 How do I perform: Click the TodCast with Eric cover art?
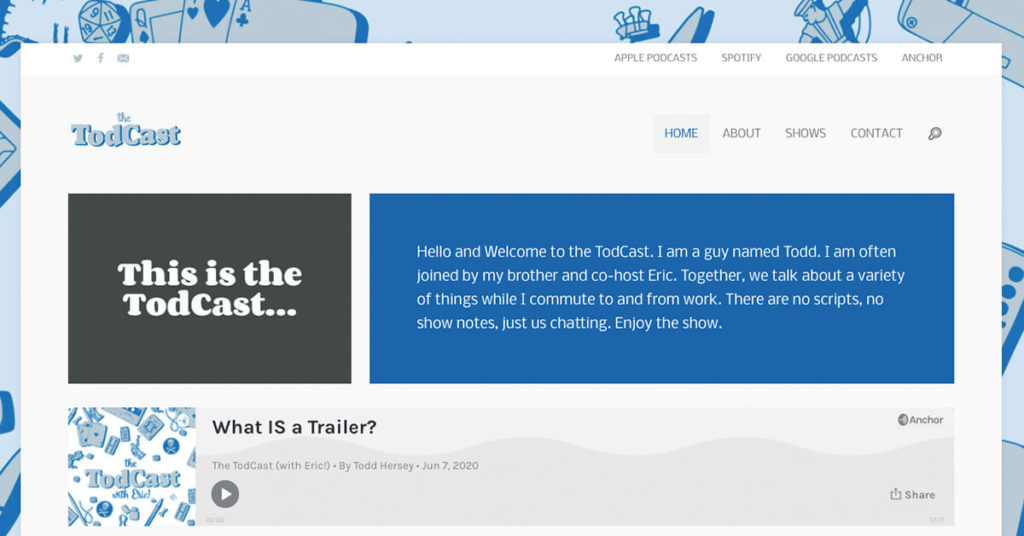point(132,466)
